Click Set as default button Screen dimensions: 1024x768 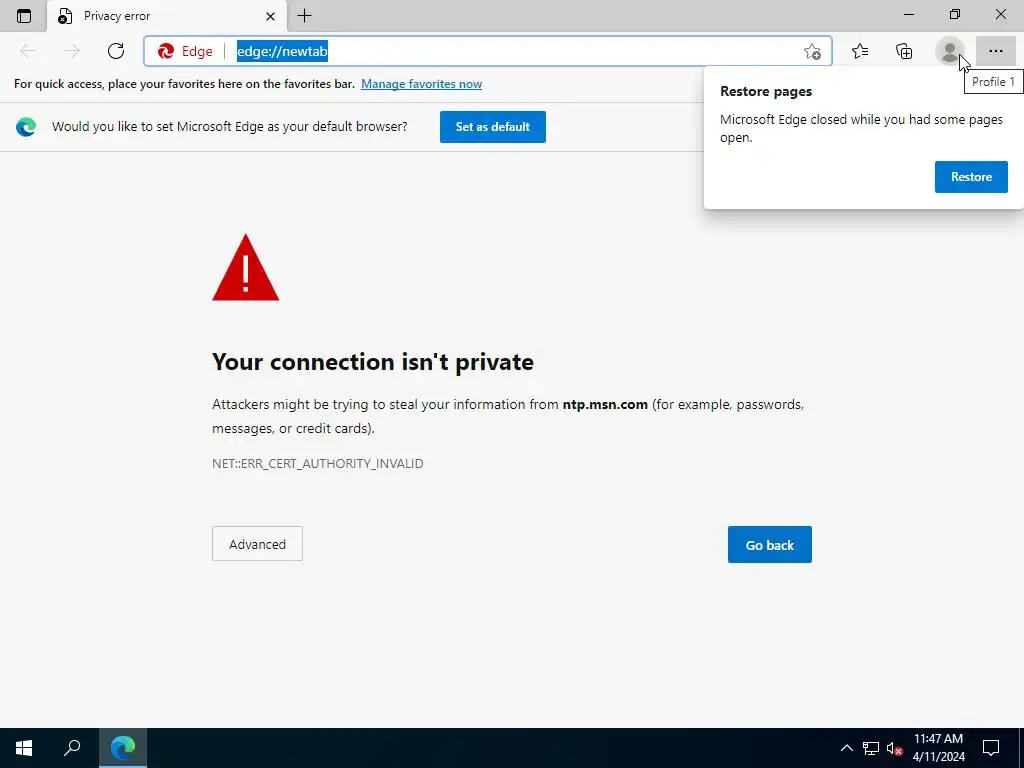(x=492, y=127)
